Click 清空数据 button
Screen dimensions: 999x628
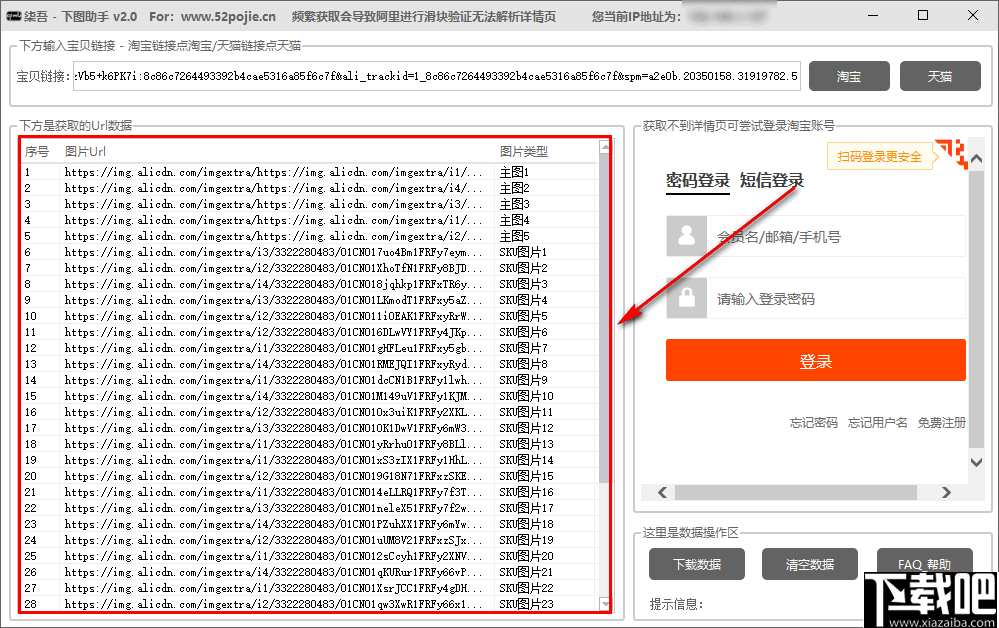(810, 564)
